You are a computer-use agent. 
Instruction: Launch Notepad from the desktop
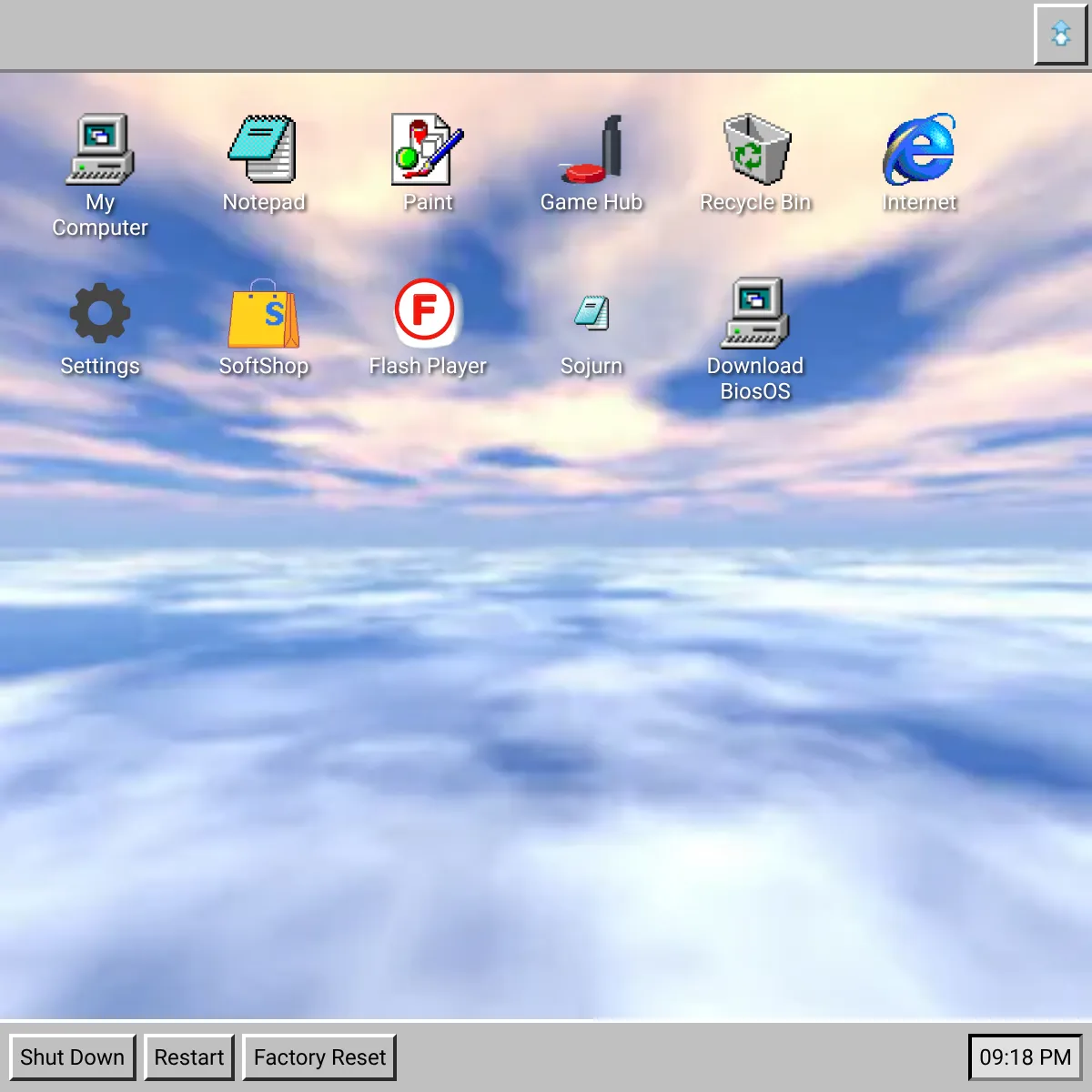(263, 149)
